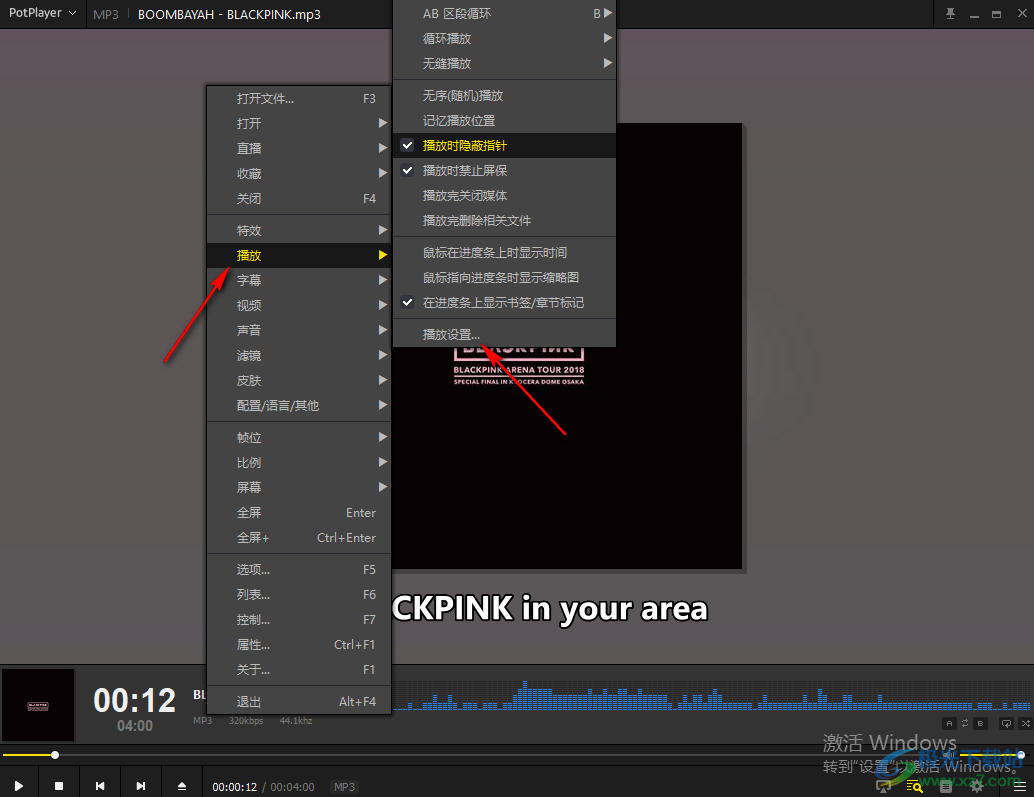Screen dimensions: 1034x797
Task: Go to the previous track
Action: pyautogui.click(x=100, y=786)
